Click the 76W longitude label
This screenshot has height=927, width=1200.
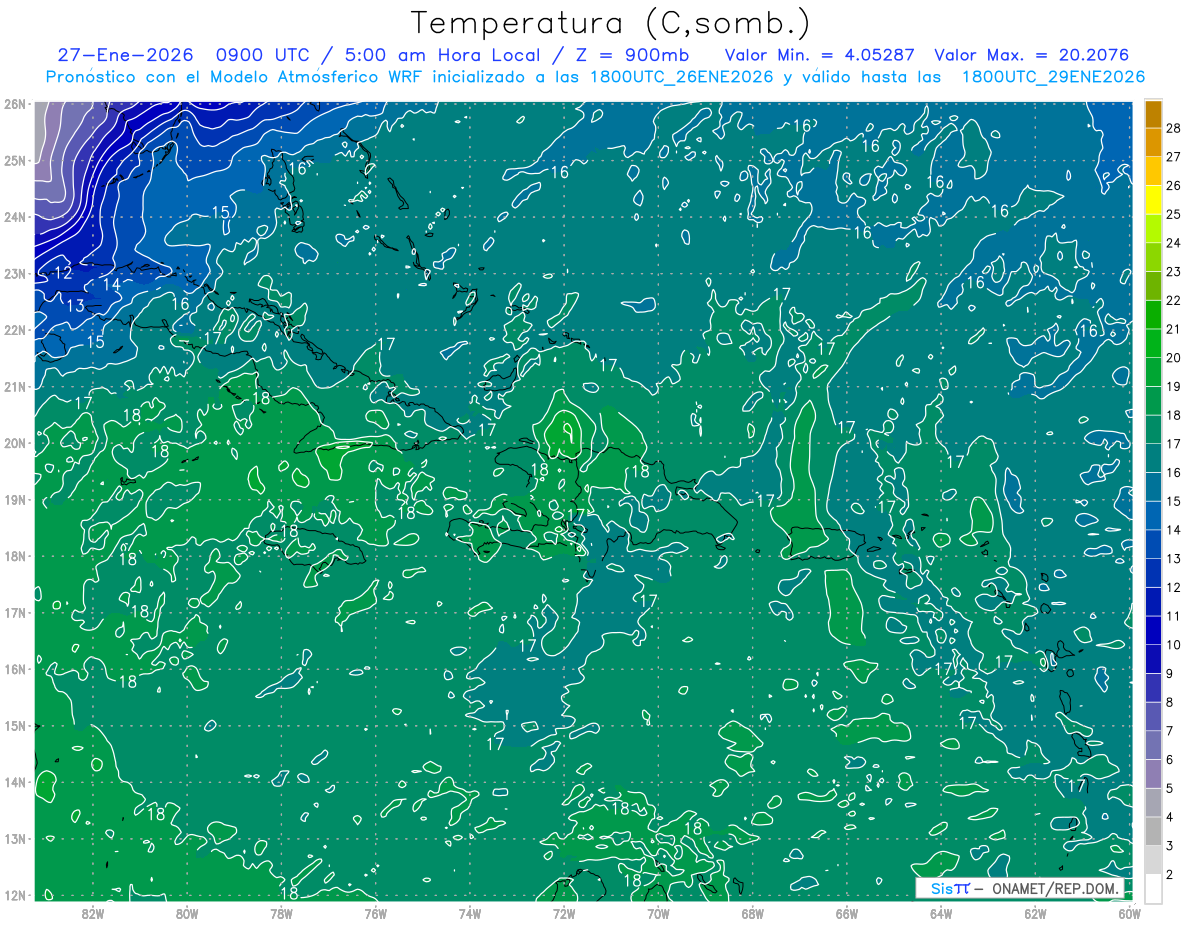click(375, 912)
